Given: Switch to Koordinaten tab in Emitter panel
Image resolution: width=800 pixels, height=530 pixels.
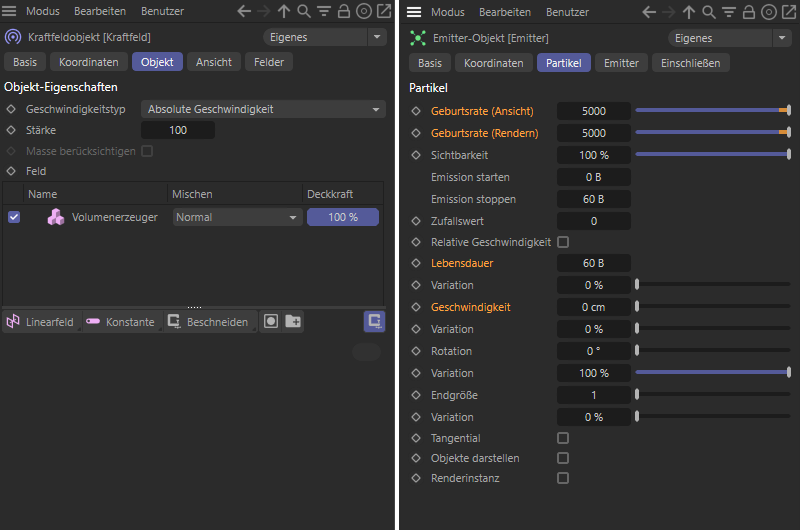Looking at the screenshot, I should point(494,63).
